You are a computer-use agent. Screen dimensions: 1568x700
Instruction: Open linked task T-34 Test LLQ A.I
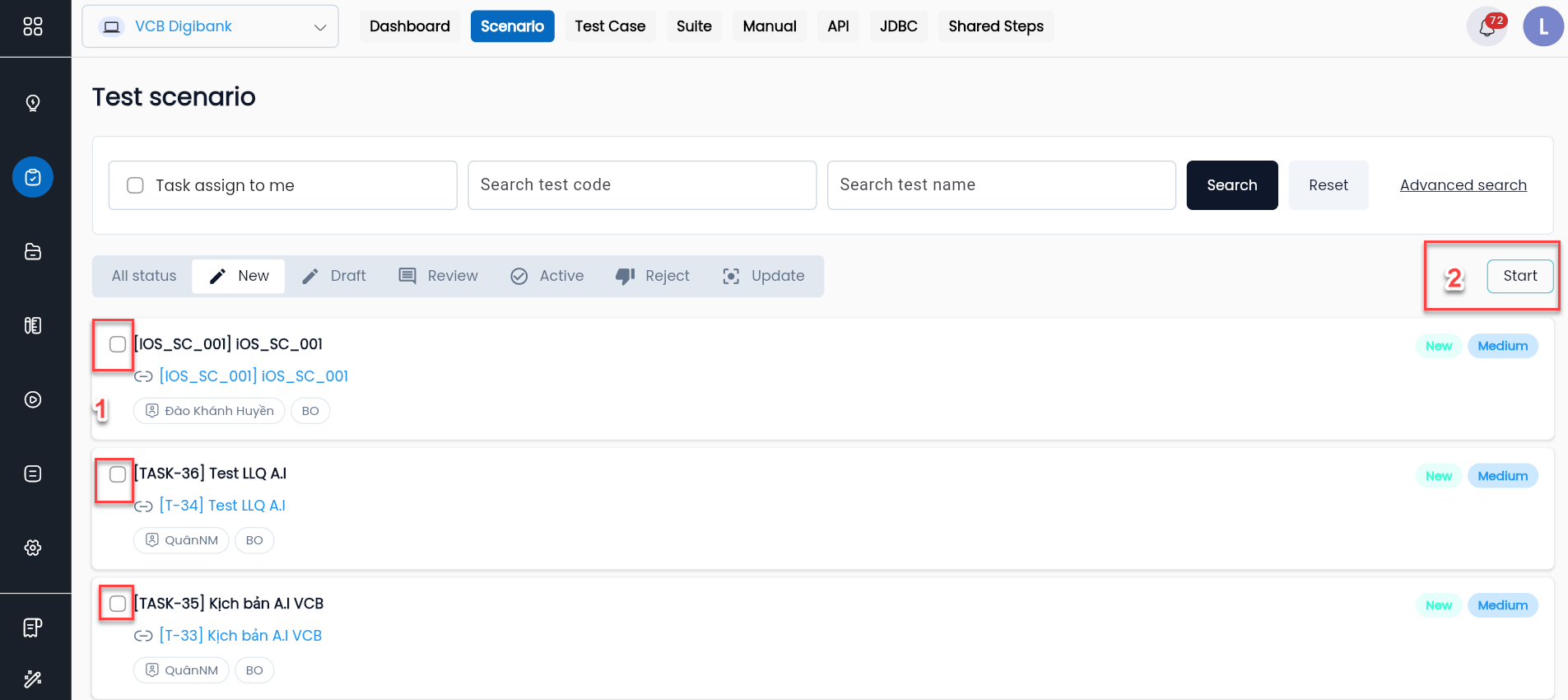(x=222, y=506)
